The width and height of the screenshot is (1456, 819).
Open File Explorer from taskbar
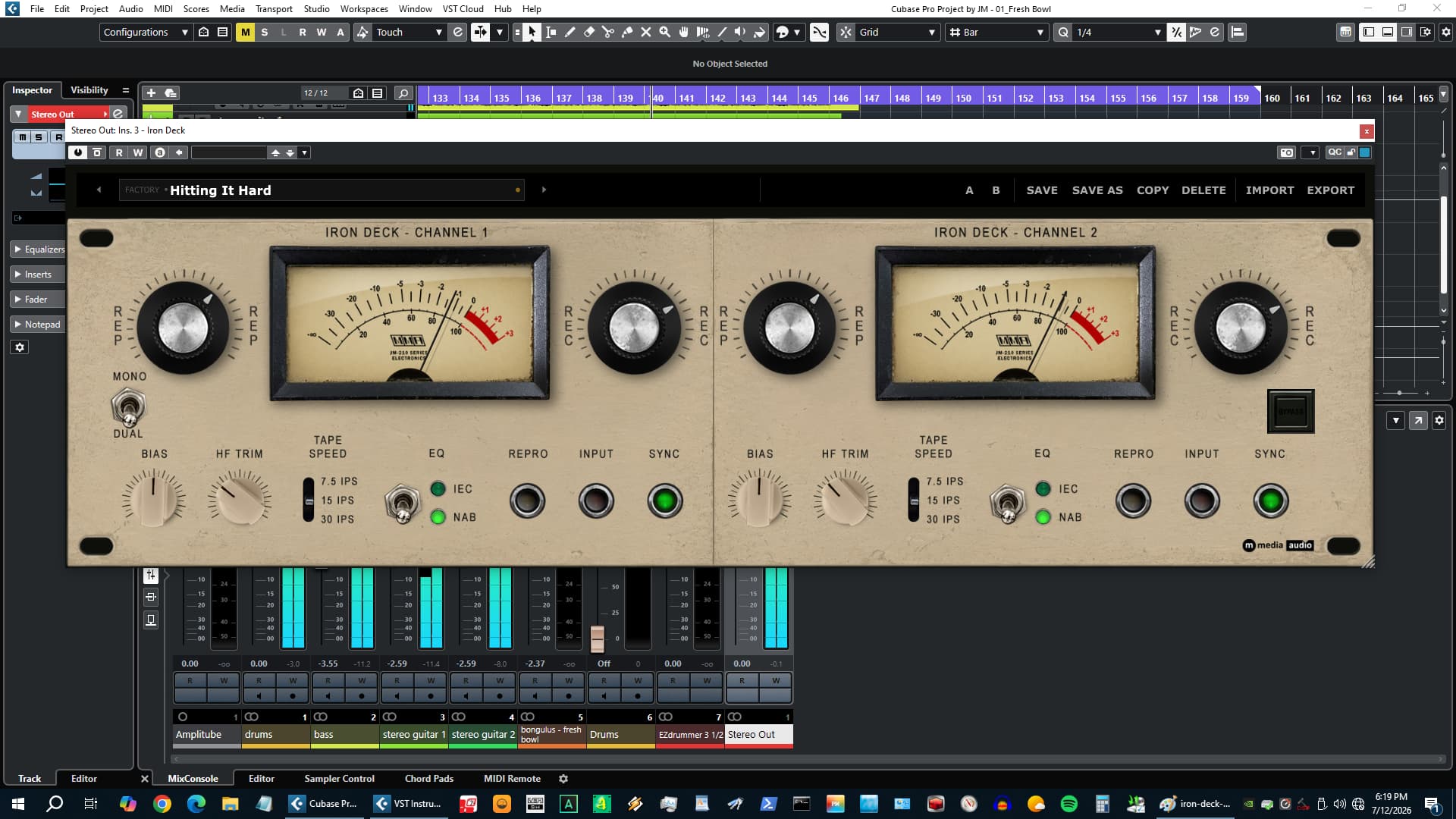point(230,804)
